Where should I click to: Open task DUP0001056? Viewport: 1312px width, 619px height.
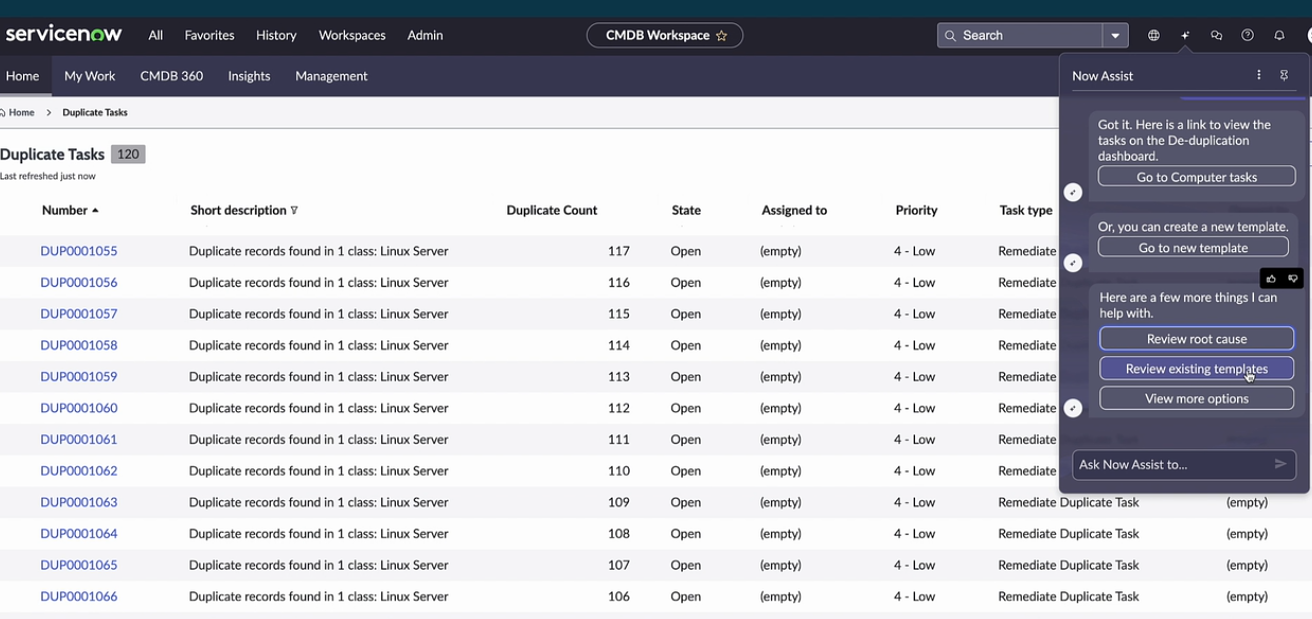pos(79,282)
